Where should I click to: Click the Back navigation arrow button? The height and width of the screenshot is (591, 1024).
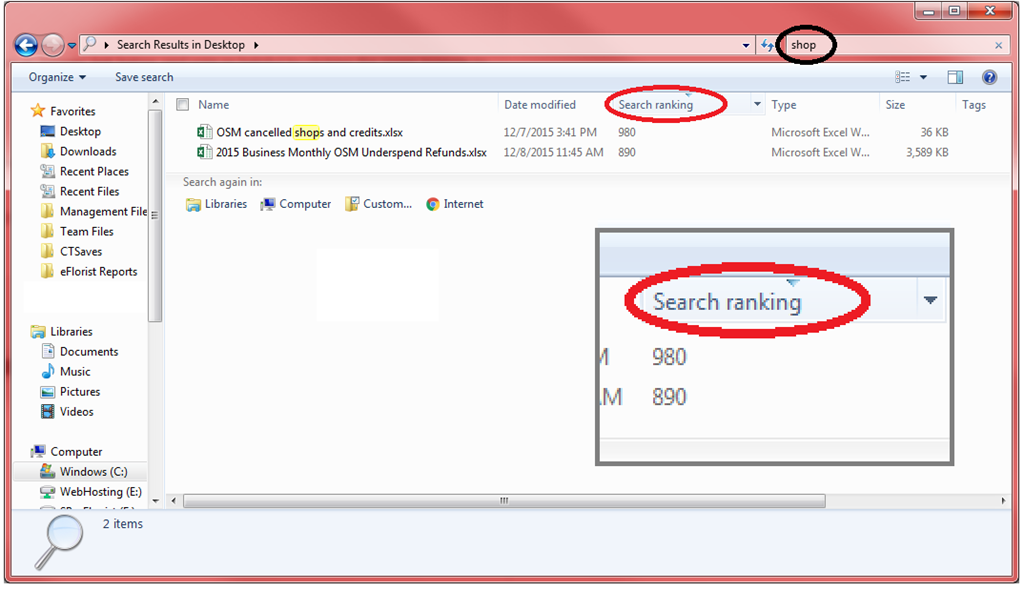26,45
